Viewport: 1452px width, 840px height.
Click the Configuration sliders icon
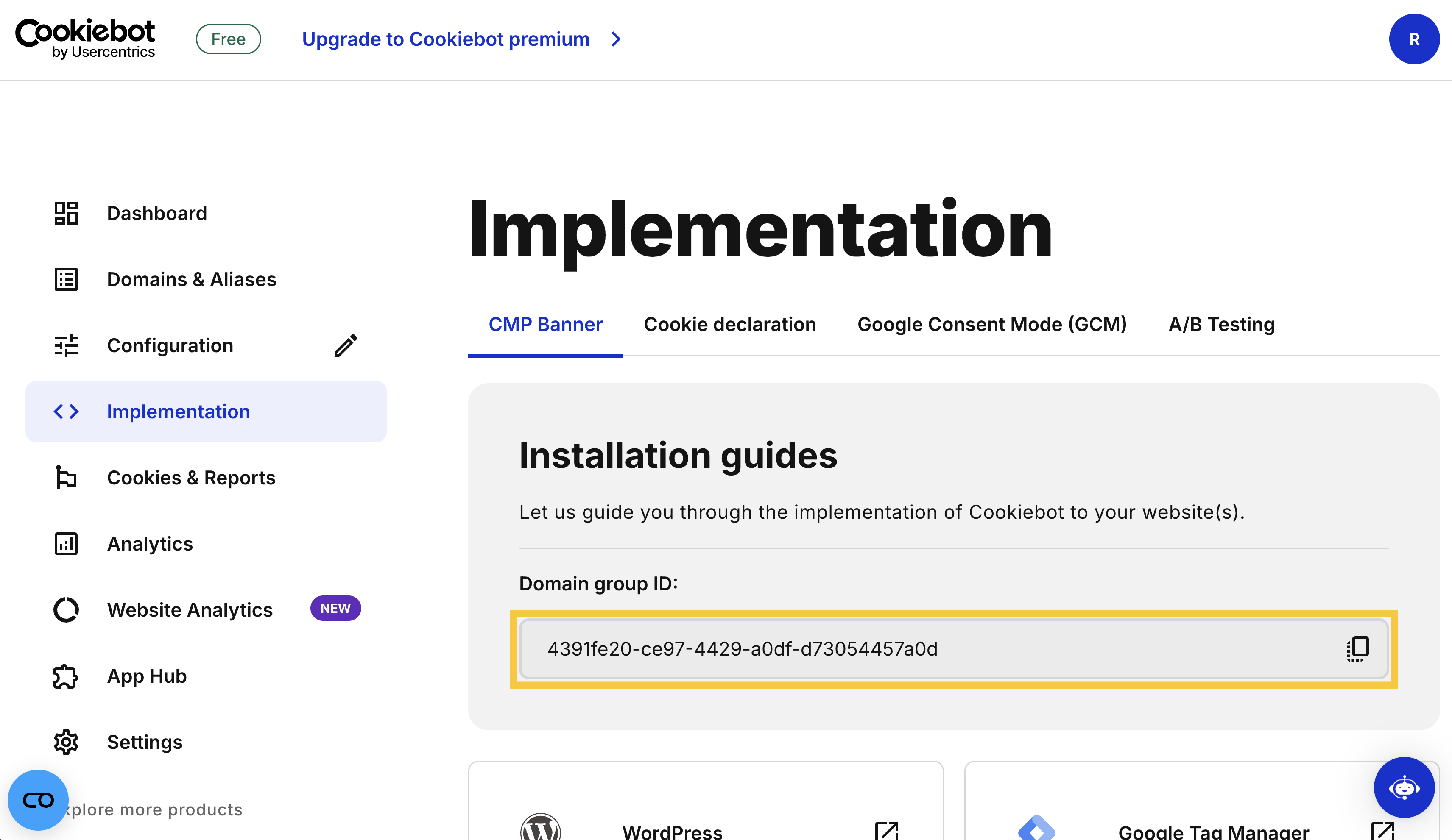pos(66,345)
